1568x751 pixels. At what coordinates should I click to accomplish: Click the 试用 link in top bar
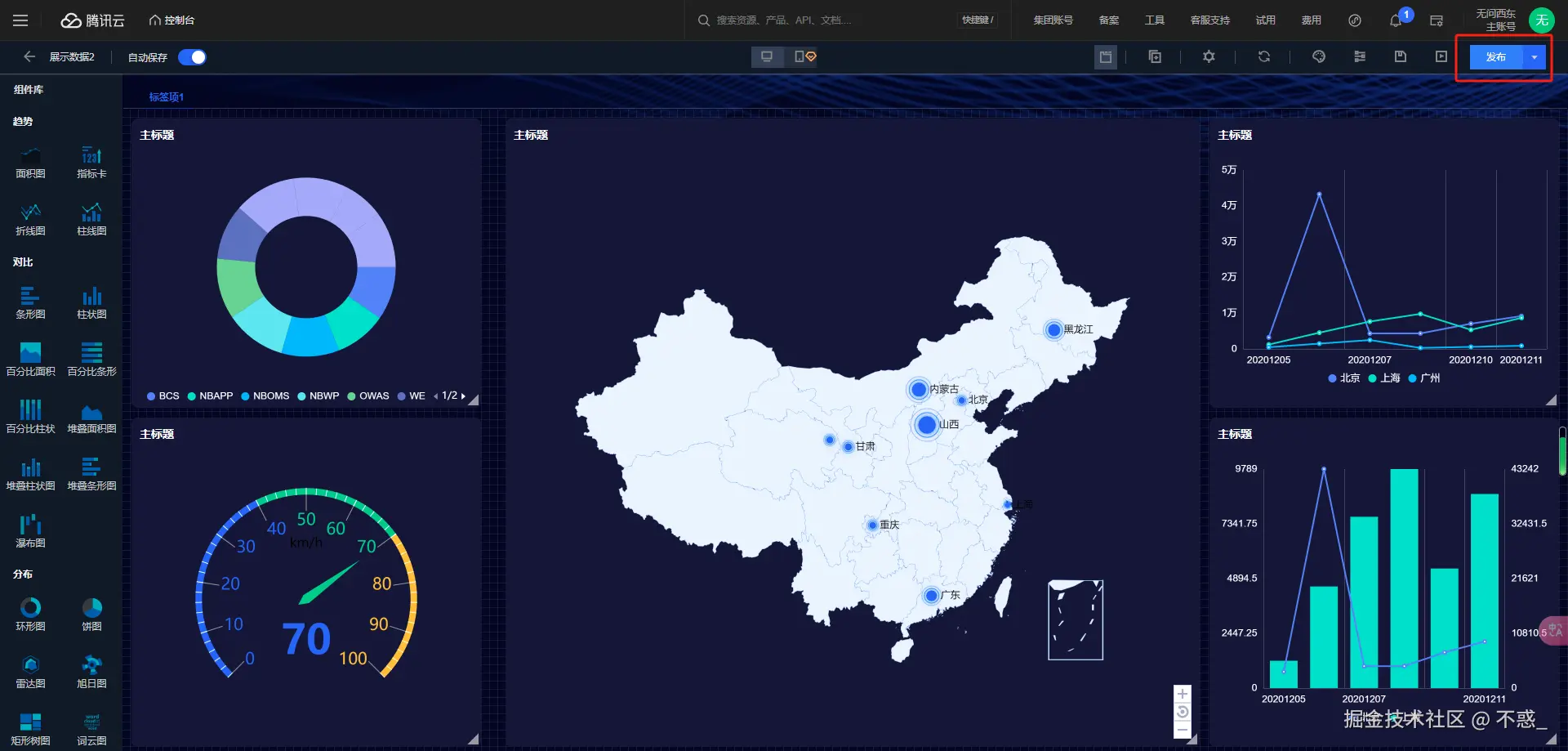(1266, 20)
